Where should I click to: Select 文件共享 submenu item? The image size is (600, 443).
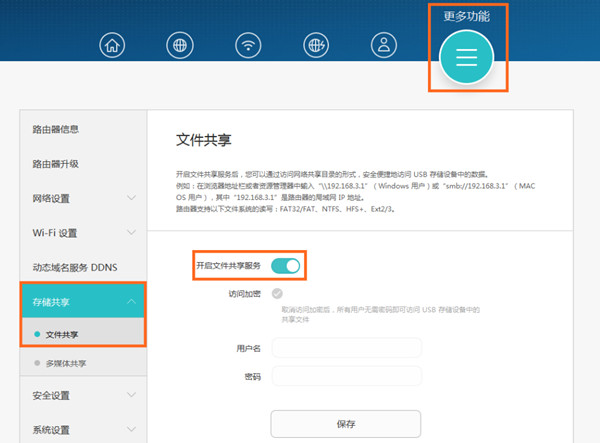(x=83, y=334)
